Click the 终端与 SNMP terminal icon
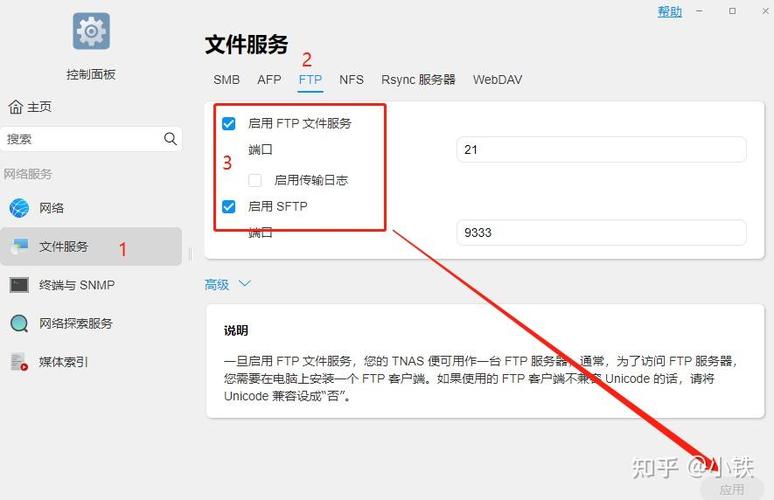Viewport: 774px width, 500px height. pyautogui.click(x=19, y=285)
